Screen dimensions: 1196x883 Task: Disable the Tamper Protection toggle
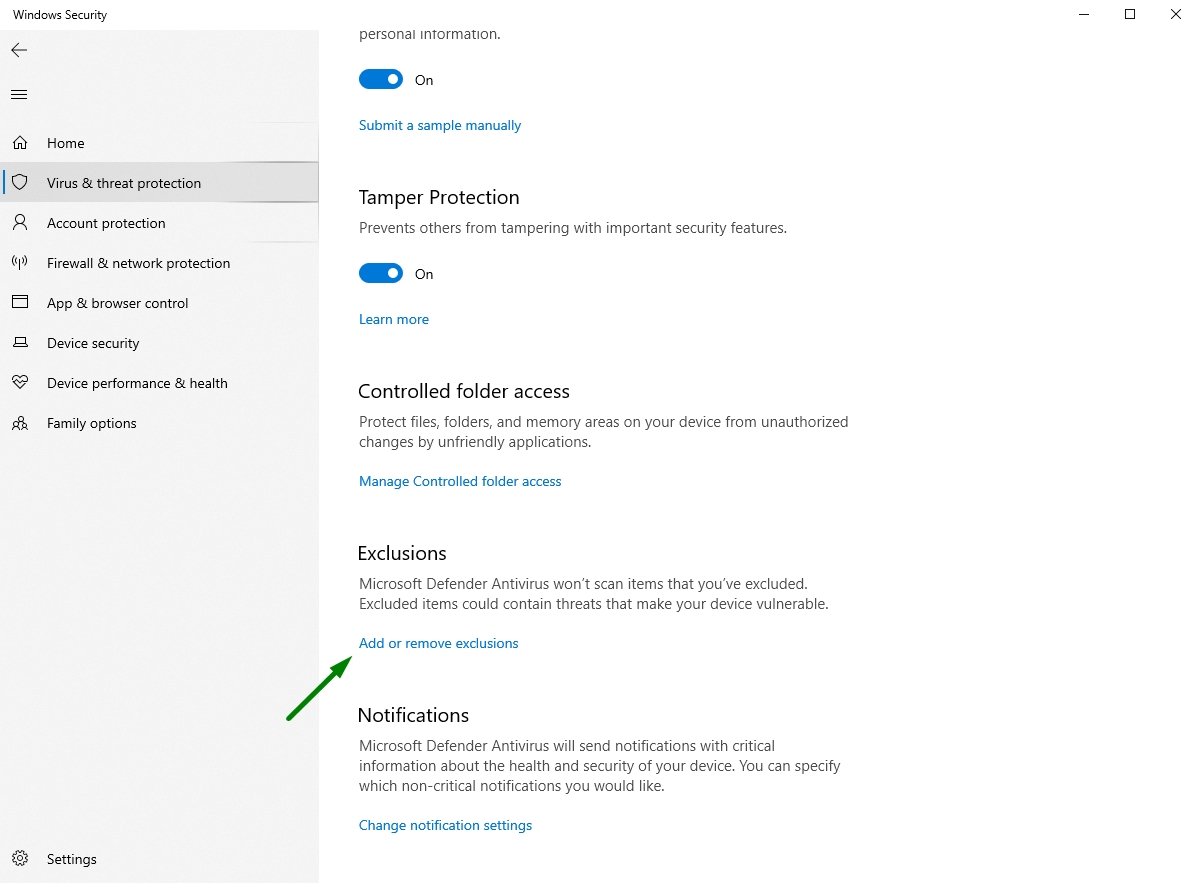click(x=381, y=273)
